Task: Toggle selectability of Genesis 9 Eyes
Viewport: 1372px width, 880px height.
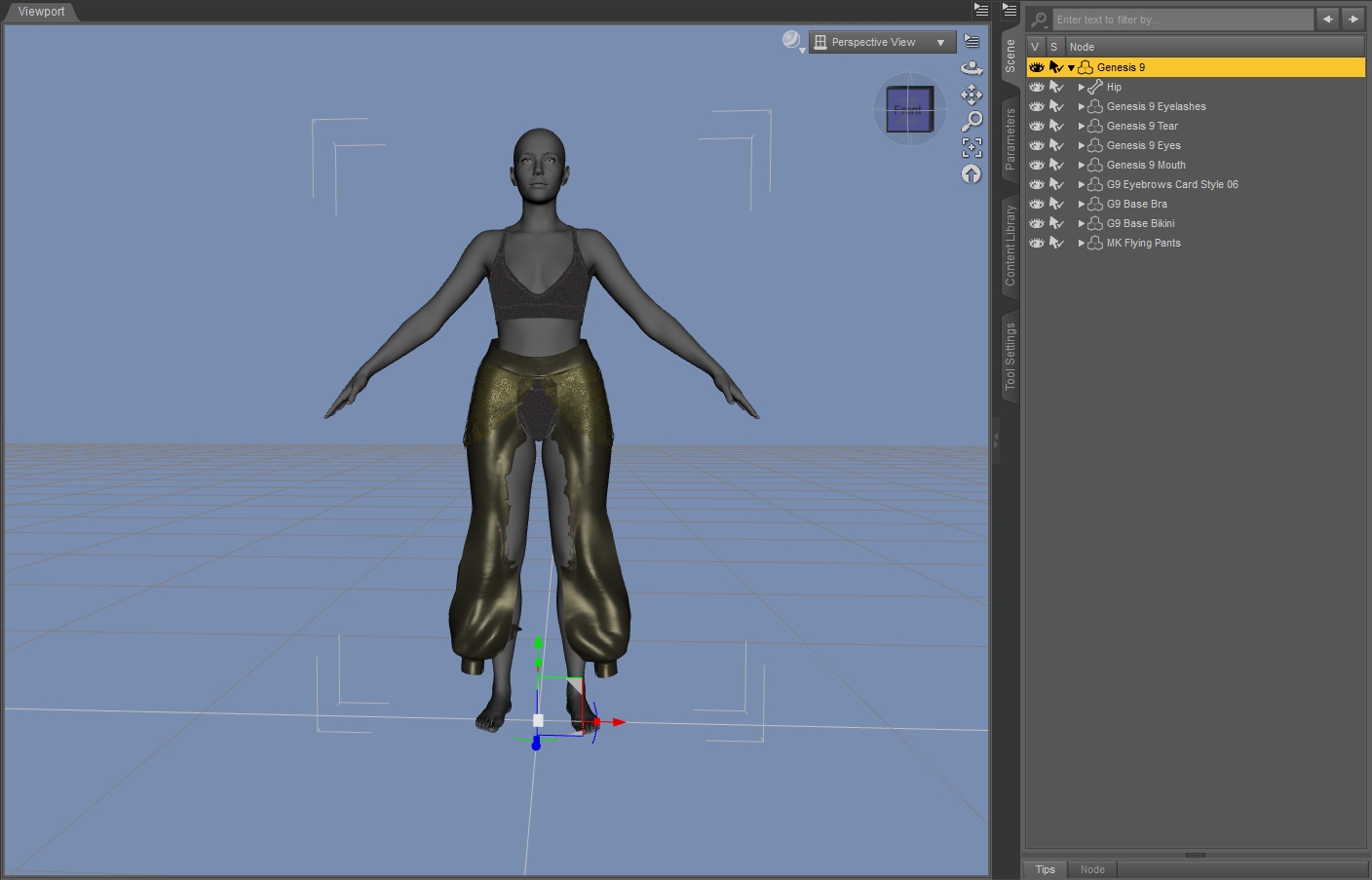Action: point(1056,145)
